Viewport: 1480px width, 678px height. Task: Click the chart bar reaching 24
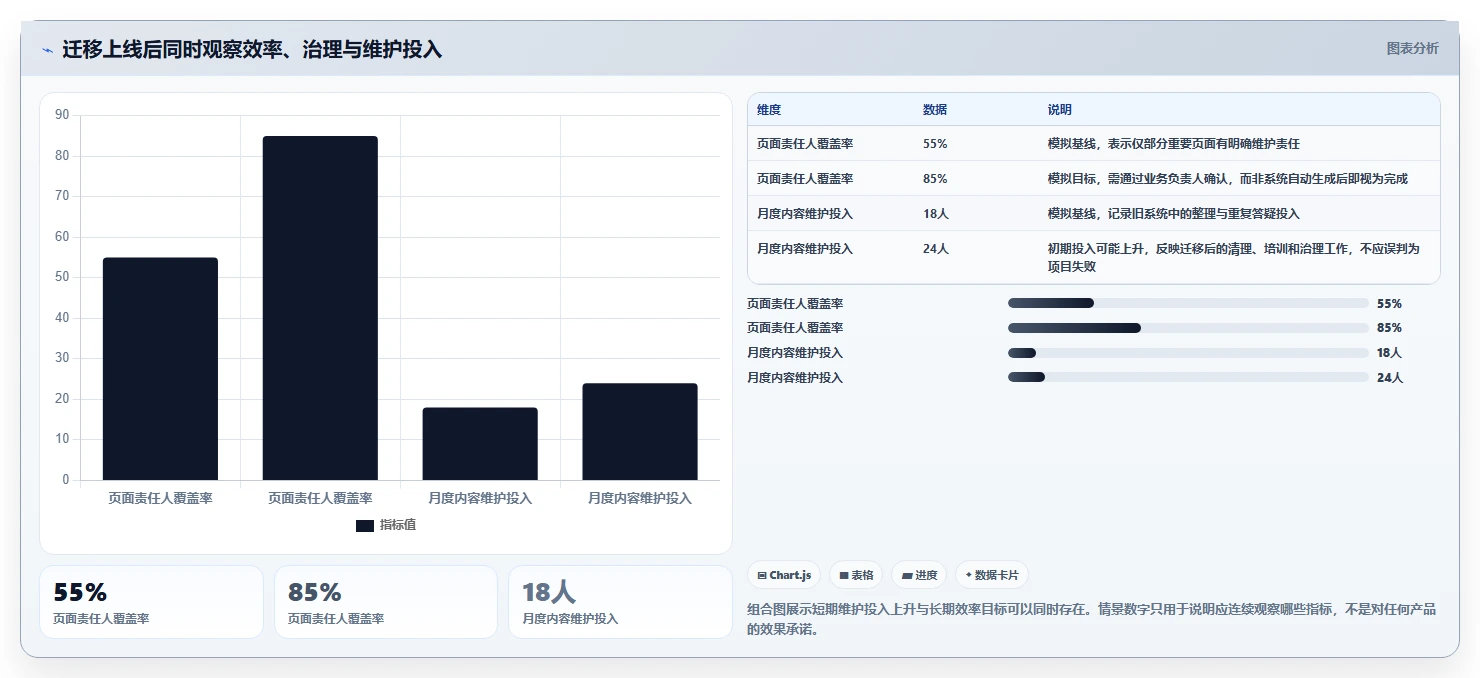(x=640, y=432)
